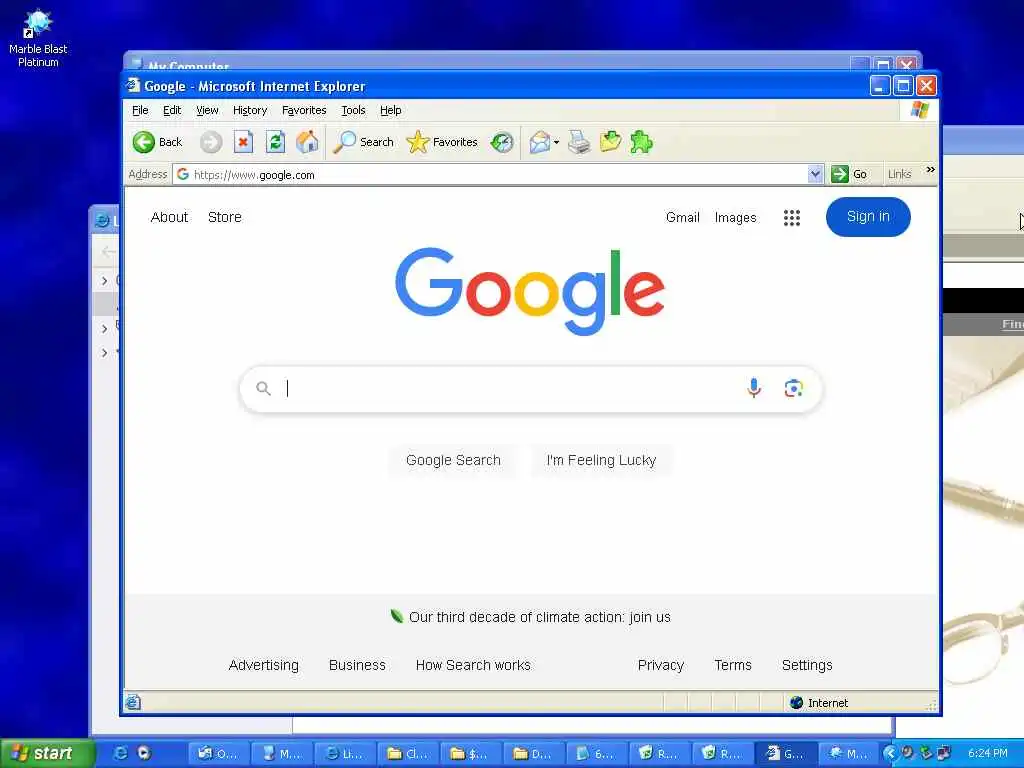Open the Settings footer link

(x=807, y=665)
